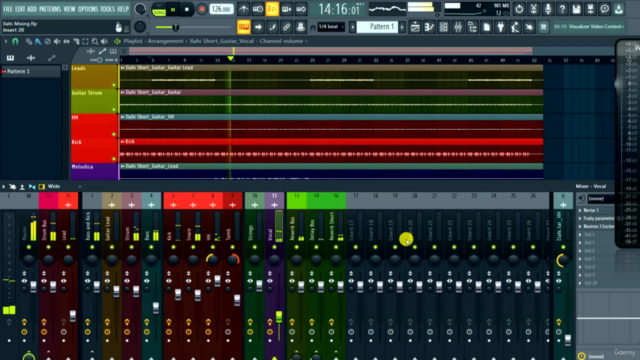Open the project info page icon
Image resolution: width=640 pixels, height=360 pixels.
[487, 27]
